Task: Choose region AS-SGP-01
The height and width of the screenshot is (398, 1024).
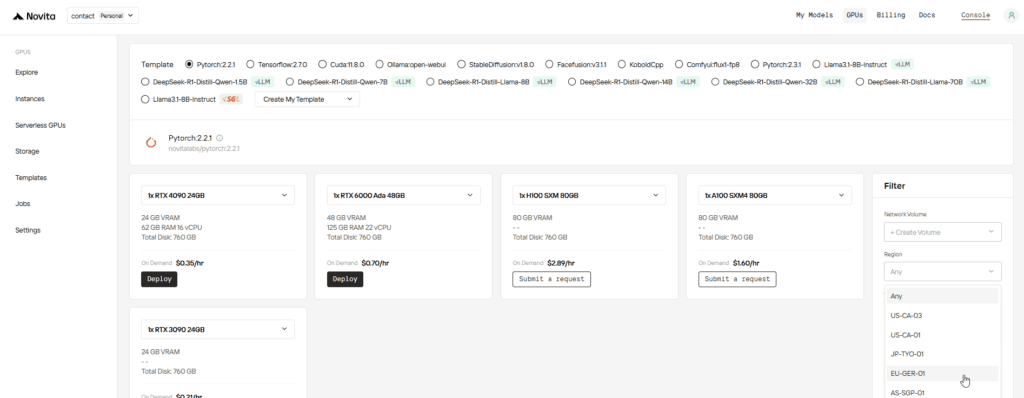Action: (942, 393)
